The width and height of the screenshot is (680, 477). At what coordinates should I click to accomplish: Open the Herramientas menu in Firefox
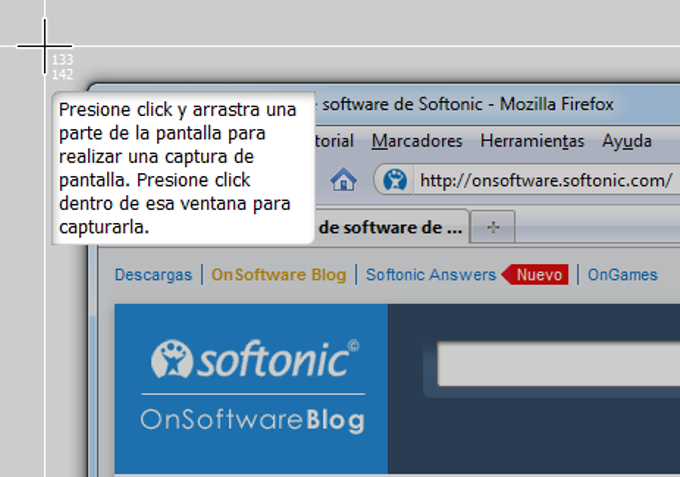tap(532, 141)
